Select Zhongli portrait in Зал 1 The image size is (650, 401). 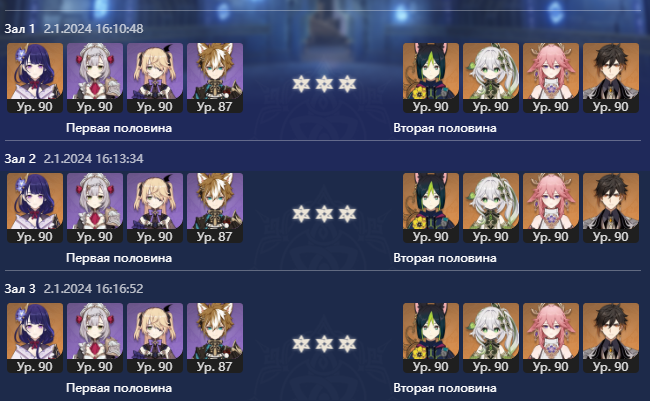[x=611, y=78]
